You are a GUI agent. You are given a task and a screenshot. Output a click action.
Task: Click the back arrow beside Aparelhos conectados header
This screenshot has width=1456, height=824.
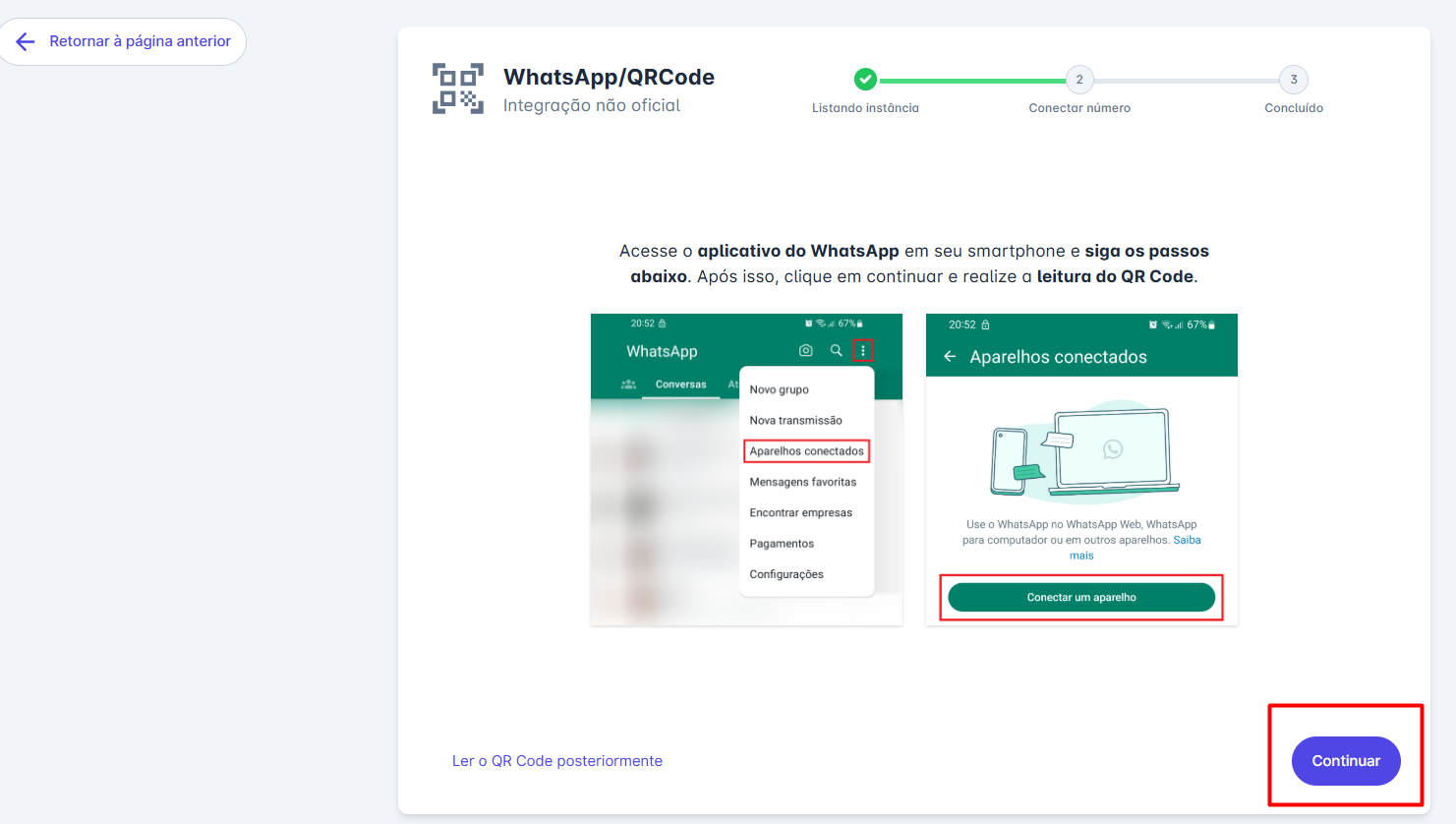click(950, 357)
